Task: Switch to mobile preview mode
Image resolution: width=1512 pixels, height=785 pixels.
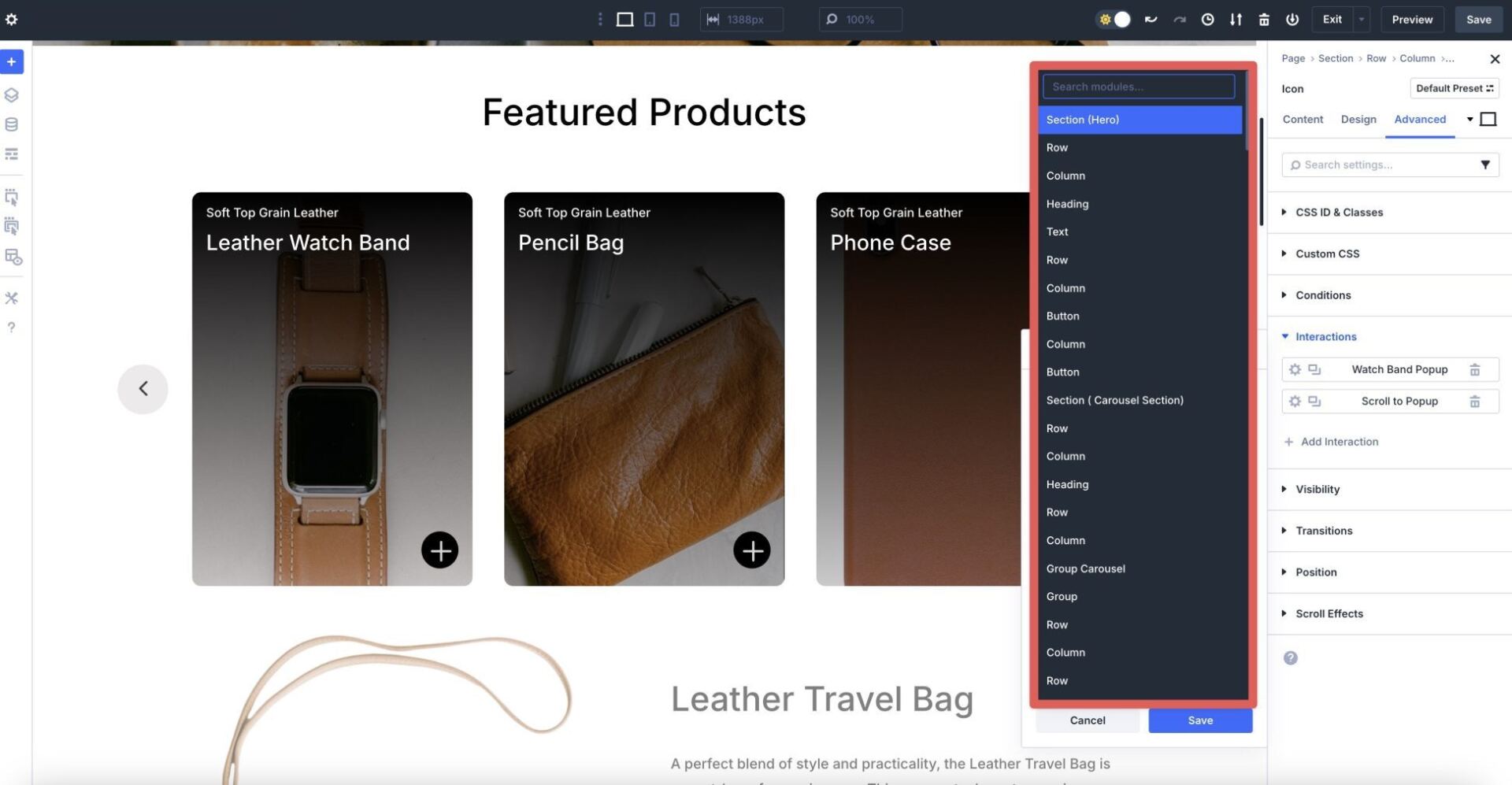Action: pyautogui.click(x=674, y=19)
